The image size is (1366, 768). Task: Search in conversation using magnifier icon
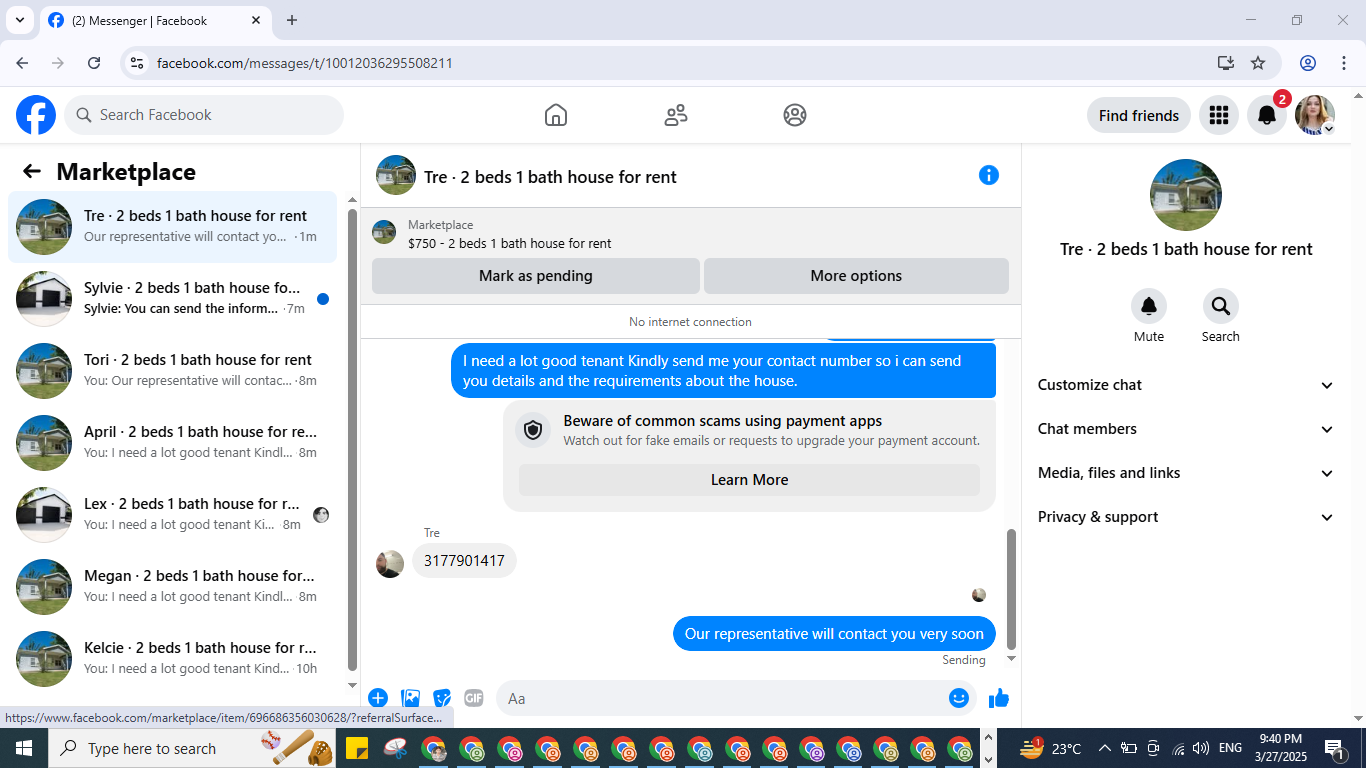pos(1221,306)
